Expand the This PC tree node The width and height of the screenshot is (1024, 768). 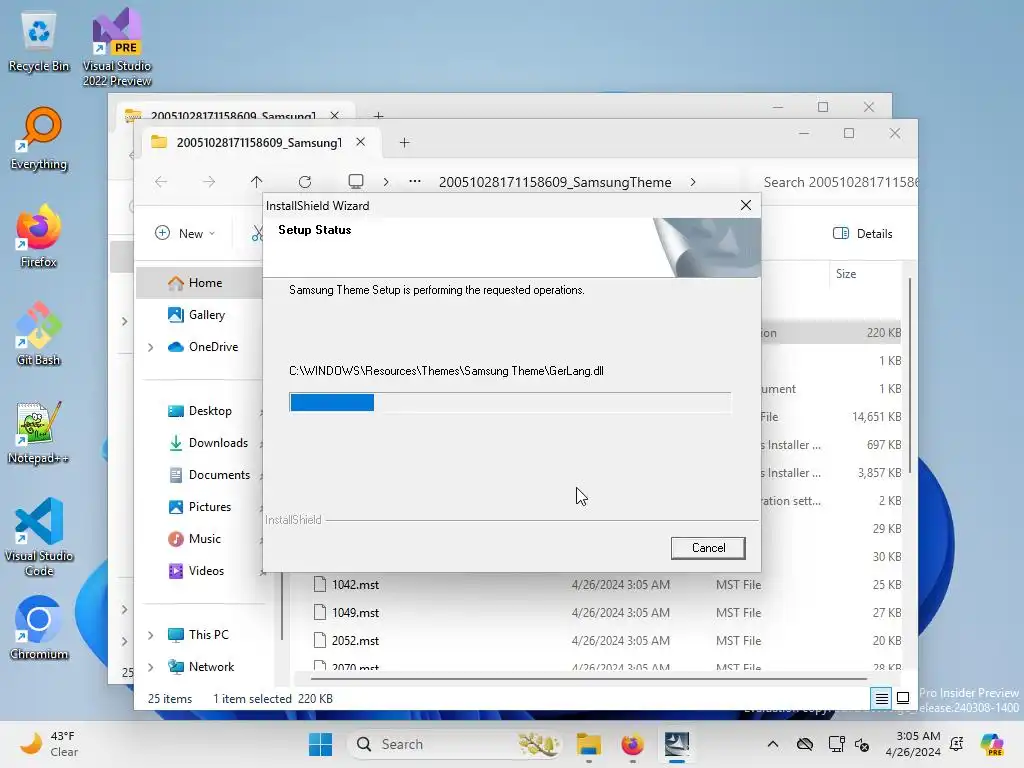pyautogui.click(x=151, y=635)
